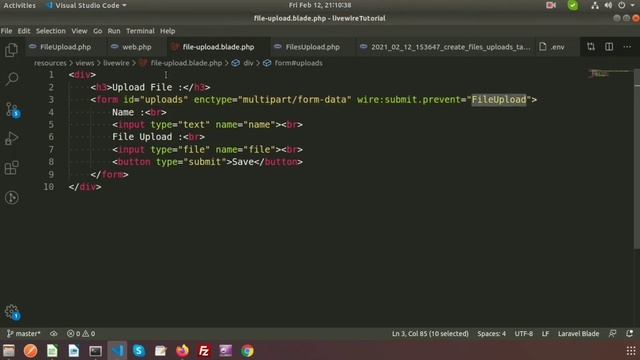Select the Laravel Blade language mode
Screen dimensions: 640x360
tap(578, 334)
